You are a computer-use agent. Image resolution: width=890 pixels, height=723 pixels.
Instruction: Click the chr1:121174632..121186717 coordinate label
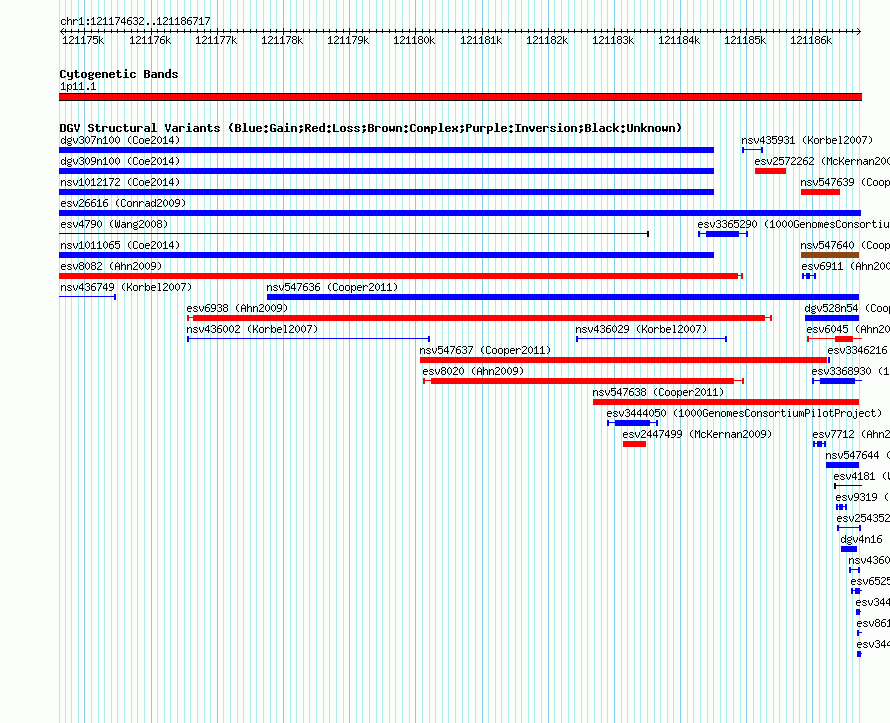click(135, 21)
